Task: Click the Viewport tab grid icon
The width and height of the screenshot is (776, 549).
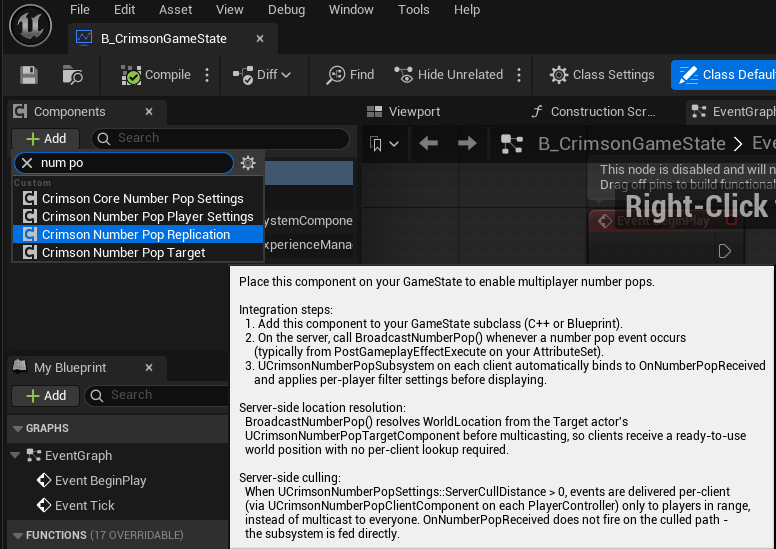Action: click(374, 112)
